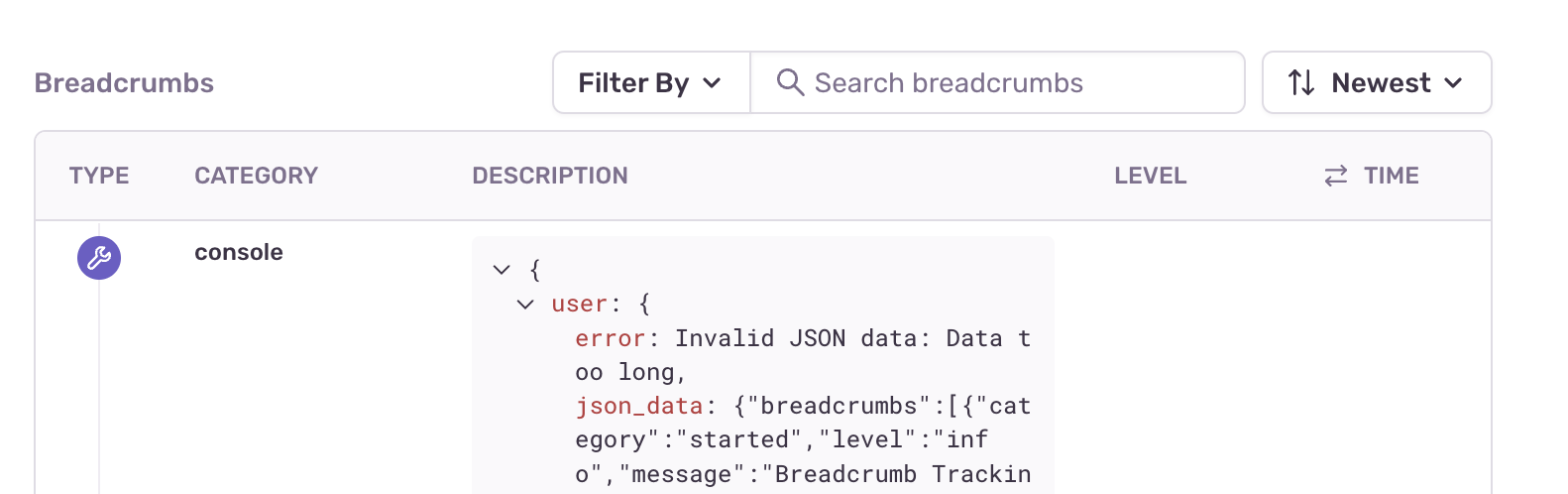The width and height of the screenshot is (1568, 494).
Task: Open the Newest sort dropdown
Action: tap(1377, 82)
